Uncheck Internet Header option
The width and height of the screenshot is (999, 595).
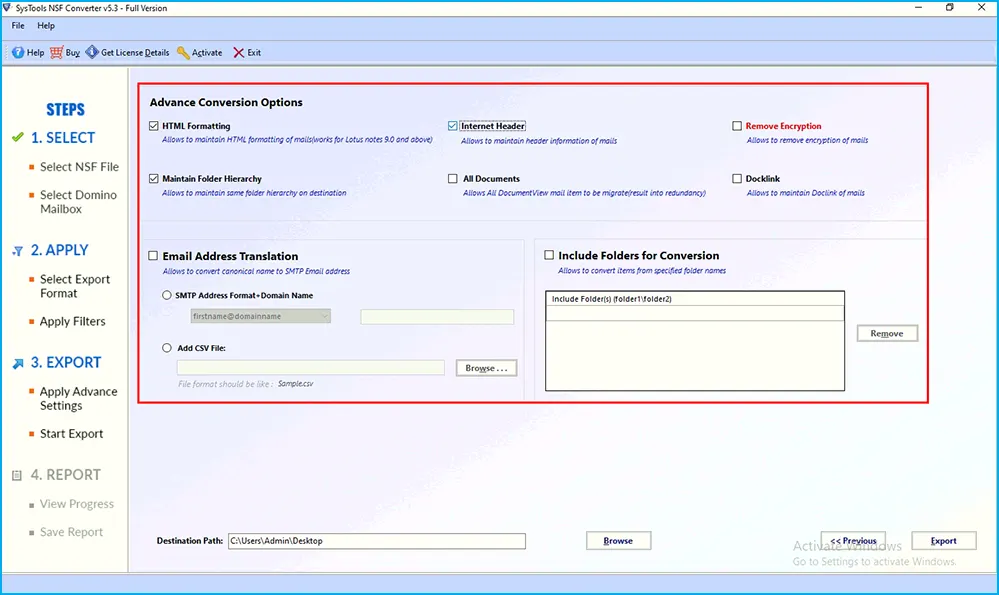click(x=452, y=125)
